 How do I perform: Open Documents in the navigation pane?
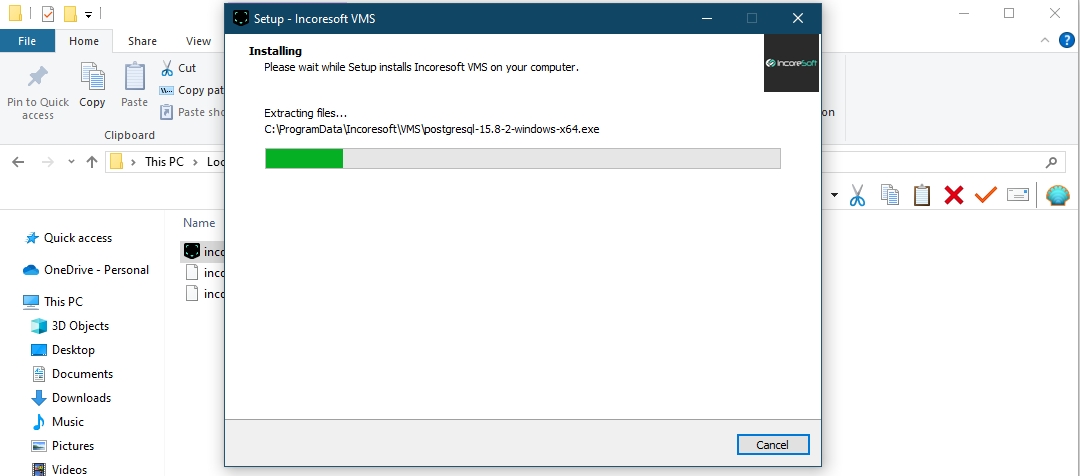[72, 373]
